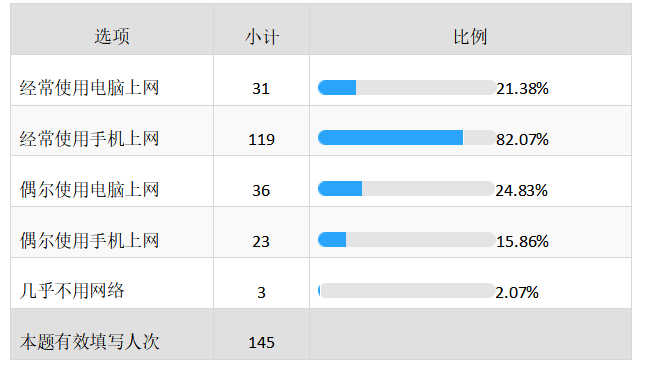This screenshot has width=646, height=367.
Task: Select the 经常使用电脑上网 row label
Action: click(x=89, y=88)
